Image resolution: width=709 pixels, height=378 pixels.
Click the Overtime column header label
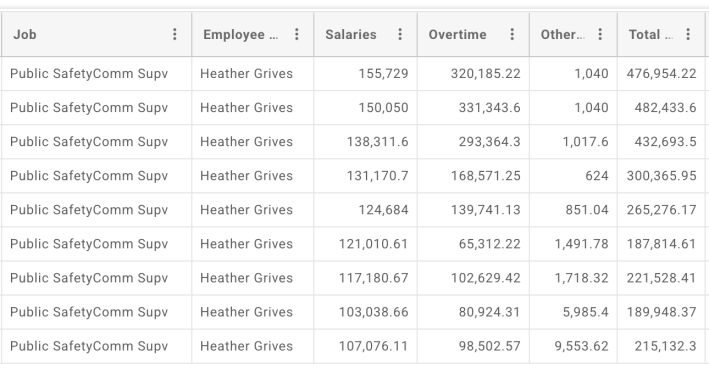tap(458, 34)
